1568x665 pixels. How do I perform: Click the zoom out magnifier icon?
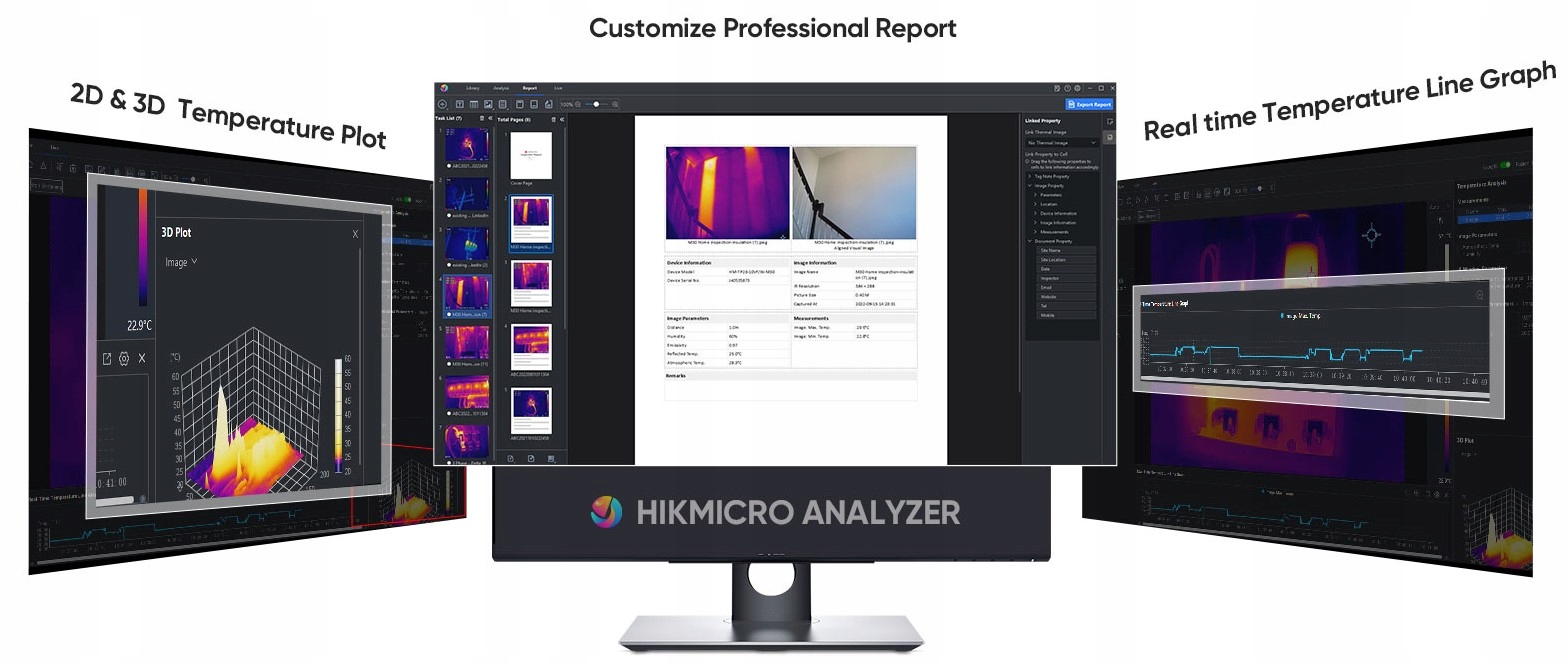(578, 104)
